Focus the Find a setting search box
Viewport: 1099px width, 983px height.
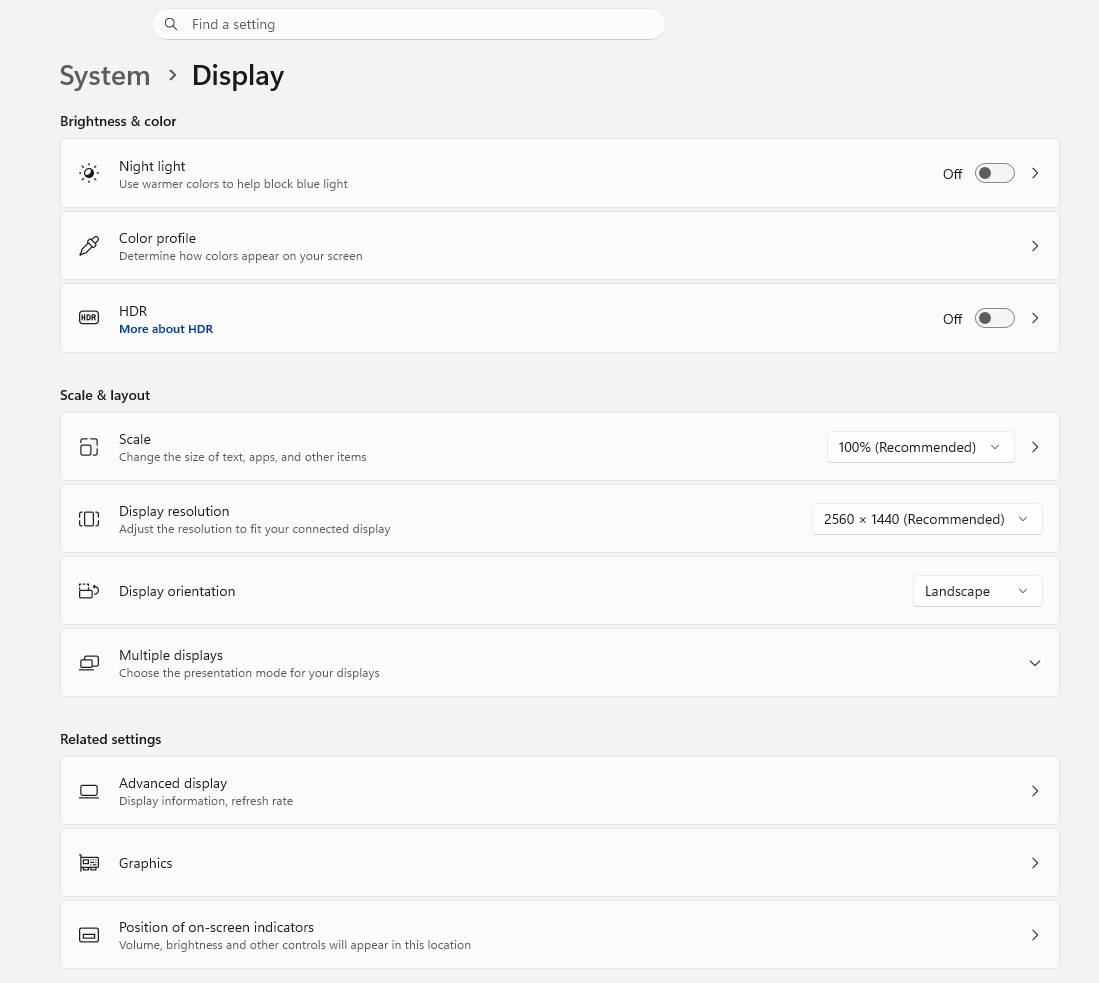420,24
